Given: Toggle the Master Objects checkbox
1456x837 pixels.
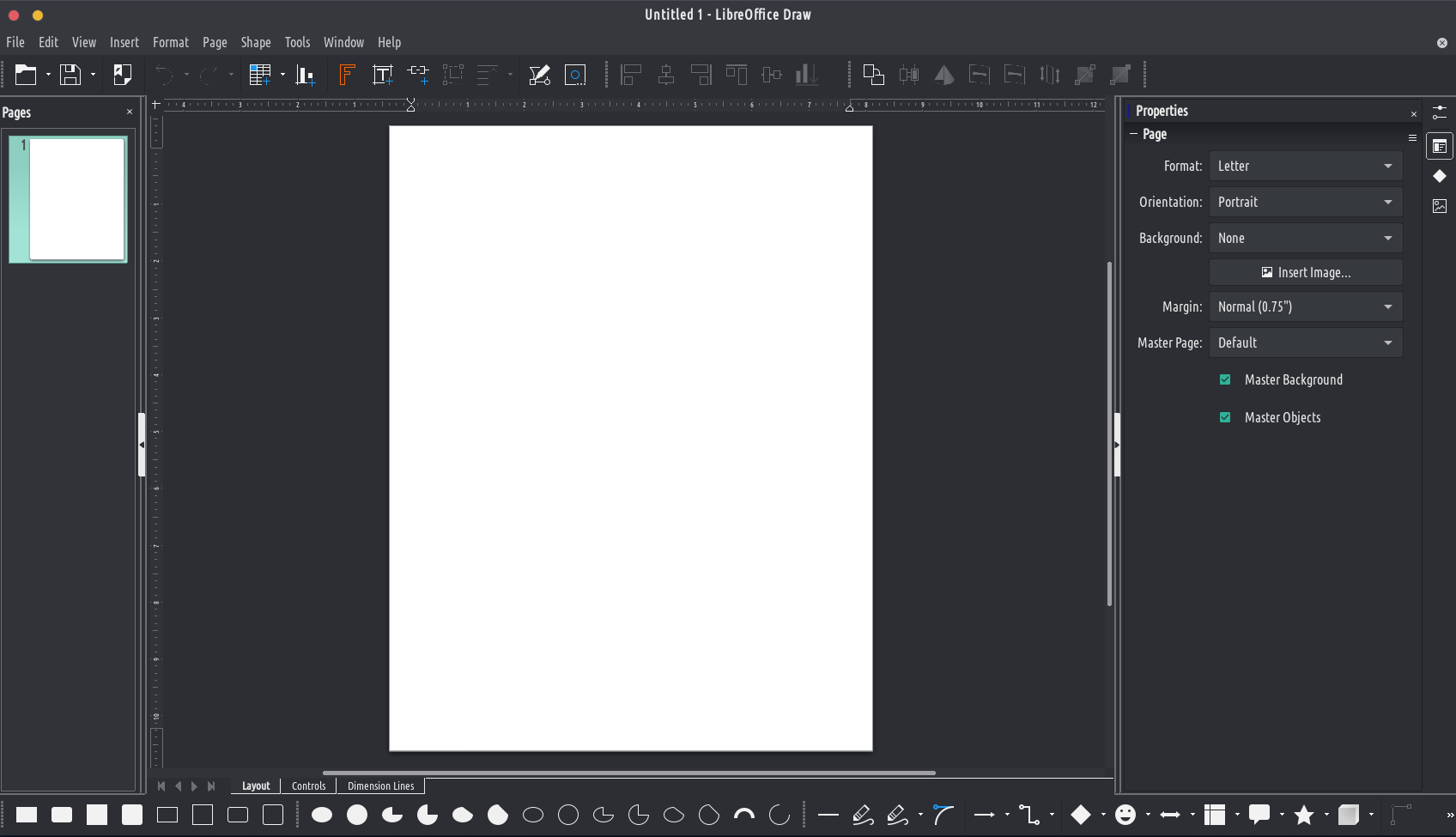Looking at the screenshot, I should click(1225, 417).
